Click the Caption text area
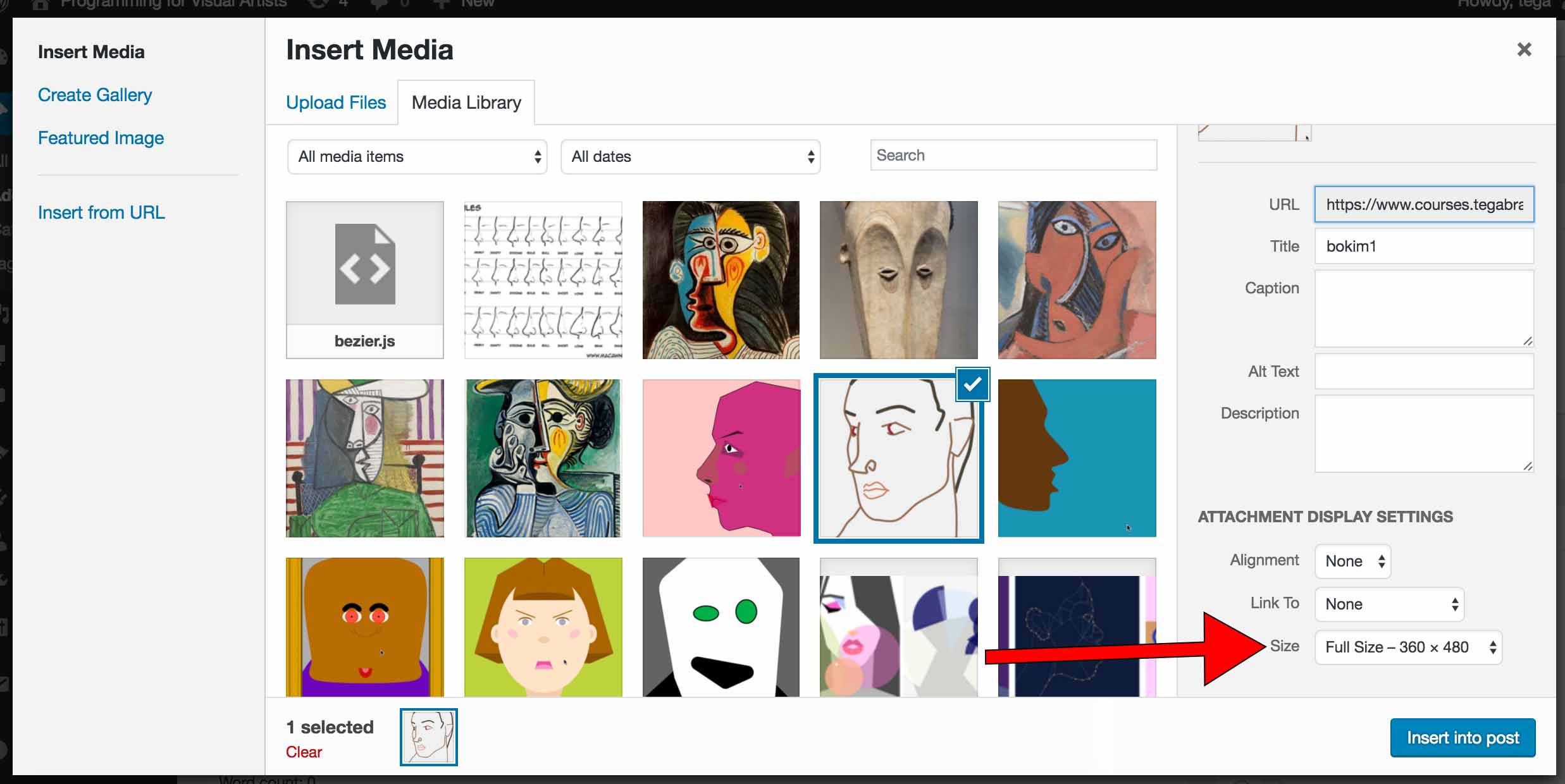The image size is (1565, 784). [x=1425, y=309]
